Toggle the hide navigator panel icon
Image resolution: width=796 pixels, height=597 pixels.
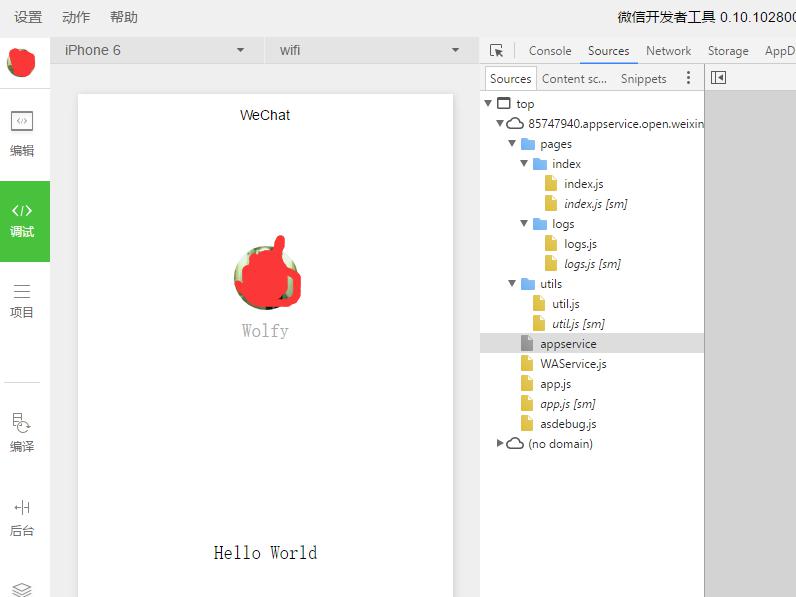click(x=718, y=78)
